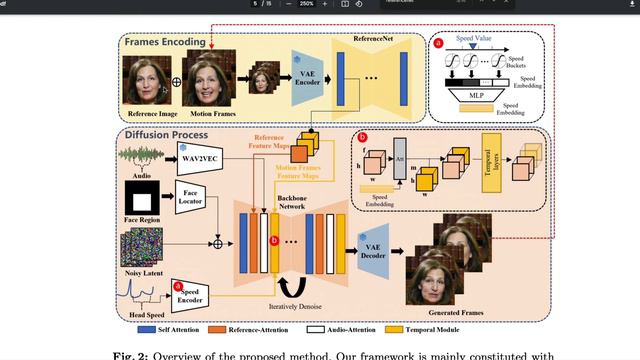
Task: Click the "Generated Frames" caption
Action: click(x=456, y=312)
